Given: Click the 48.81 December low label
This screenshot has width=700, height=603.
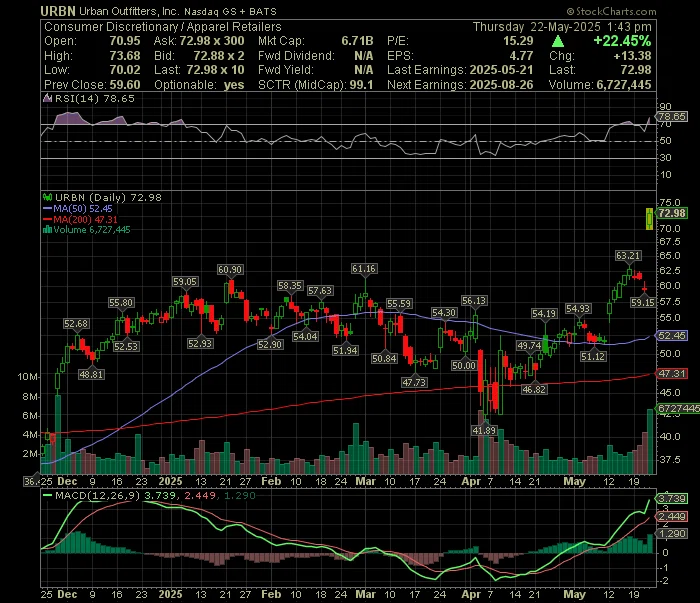Looking at the screenshot, I should click(91, 374).
